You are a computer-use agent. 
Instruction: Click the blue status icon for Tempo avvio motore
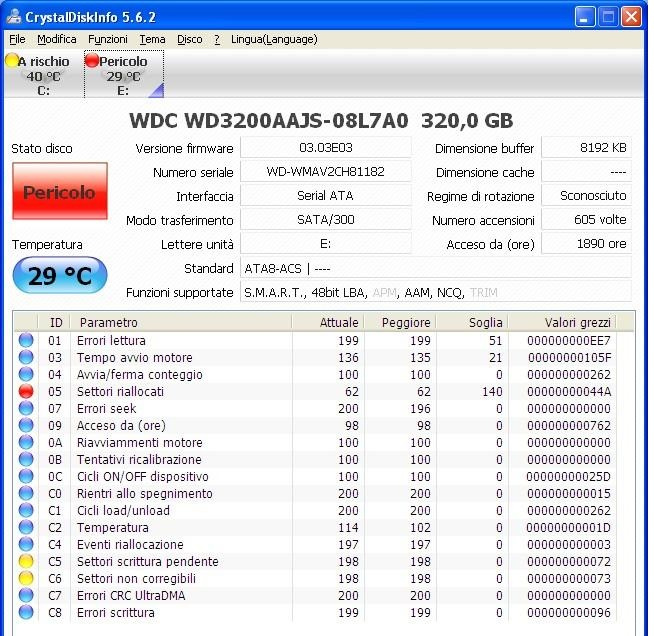pyautogui.click(x=26, y=357)
